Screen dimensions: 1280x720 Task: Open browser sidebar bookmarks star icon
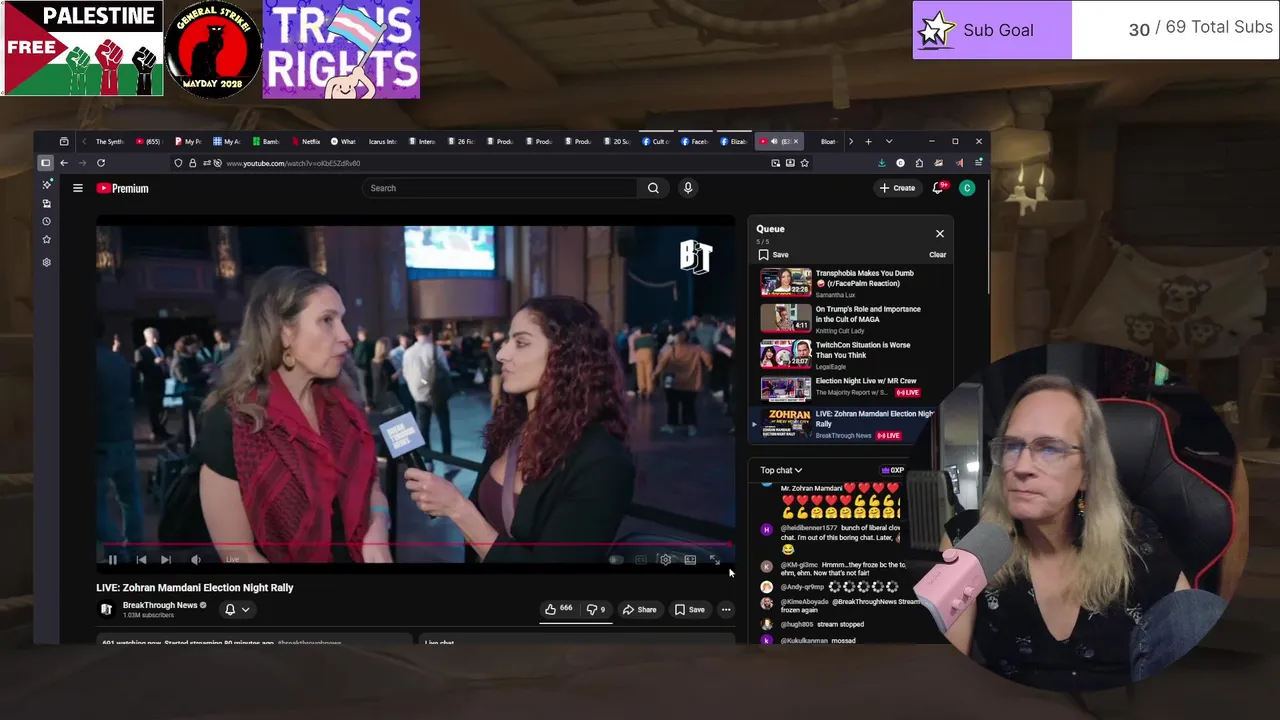pyautogui.click(x=46, y=240)
